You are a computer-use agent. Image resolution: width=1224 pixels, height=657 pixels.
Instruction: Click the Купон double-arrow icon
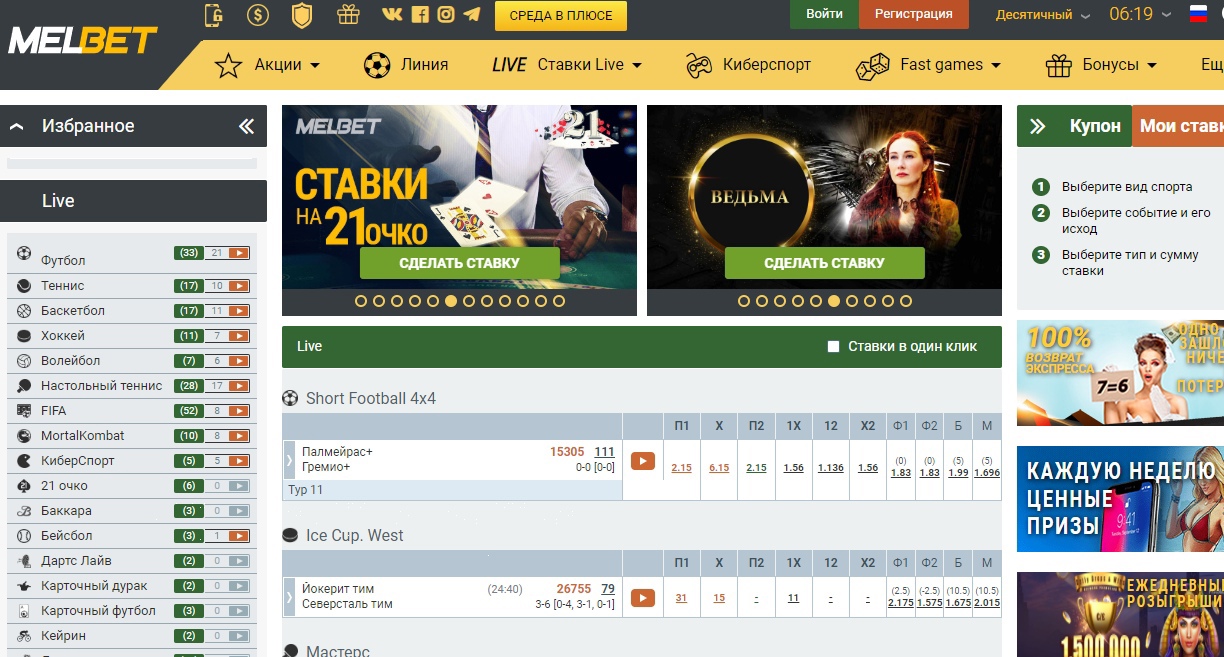click(1038, 126)
